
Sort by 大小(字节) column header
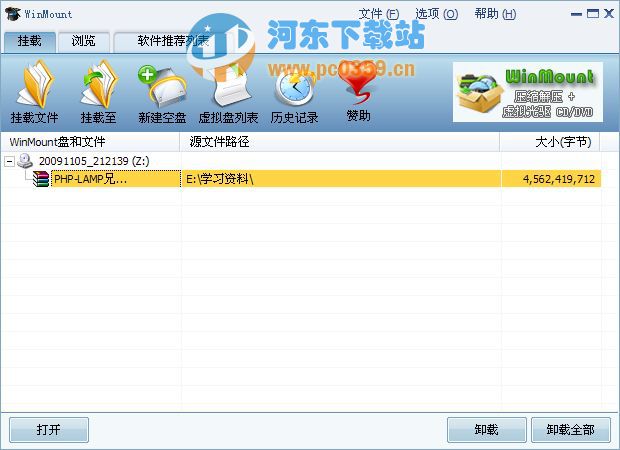(550, 142)
